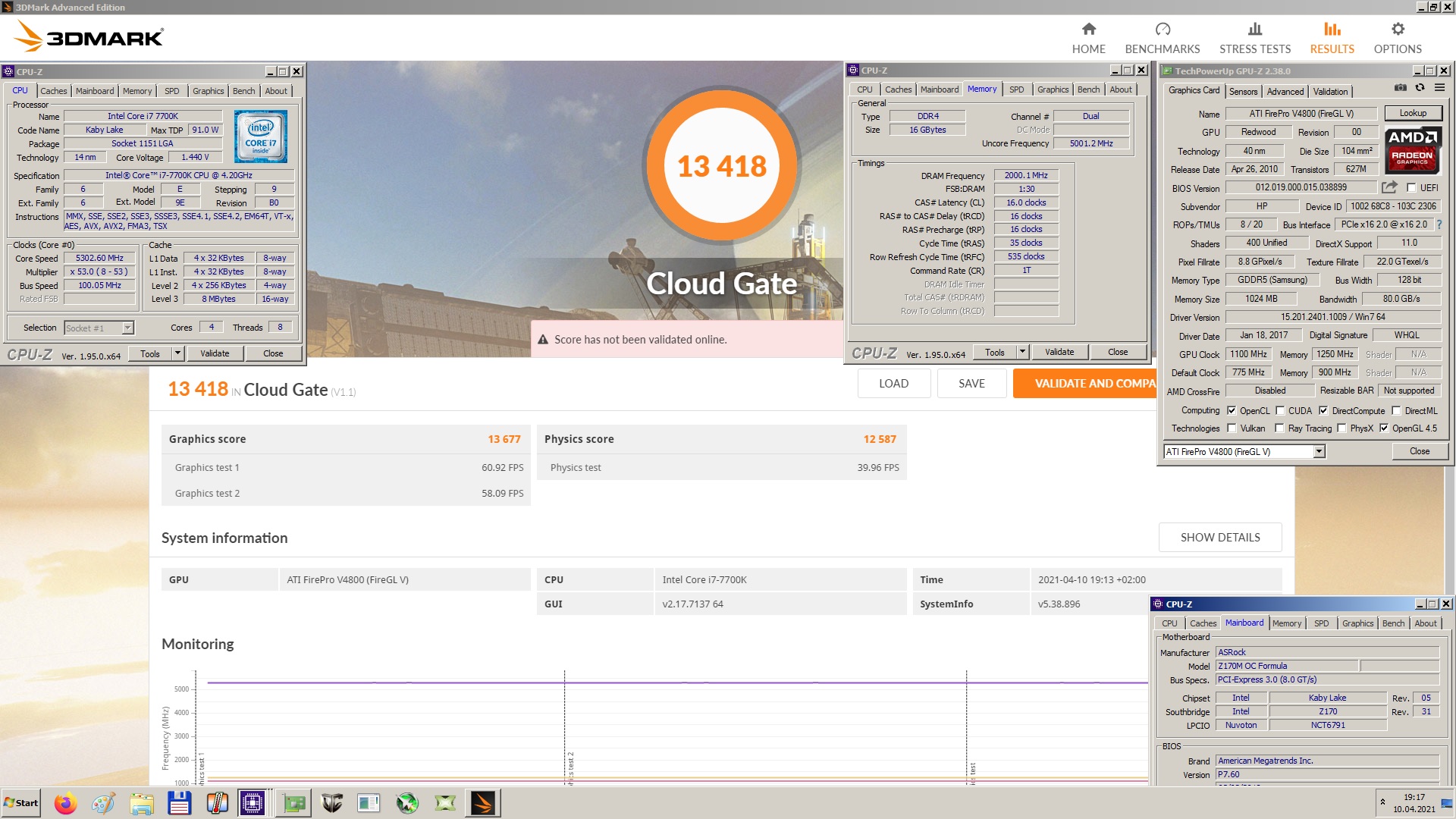Click the Physics score value 12 587
This screenshot has height=819, width=1456.
(880, 439)
